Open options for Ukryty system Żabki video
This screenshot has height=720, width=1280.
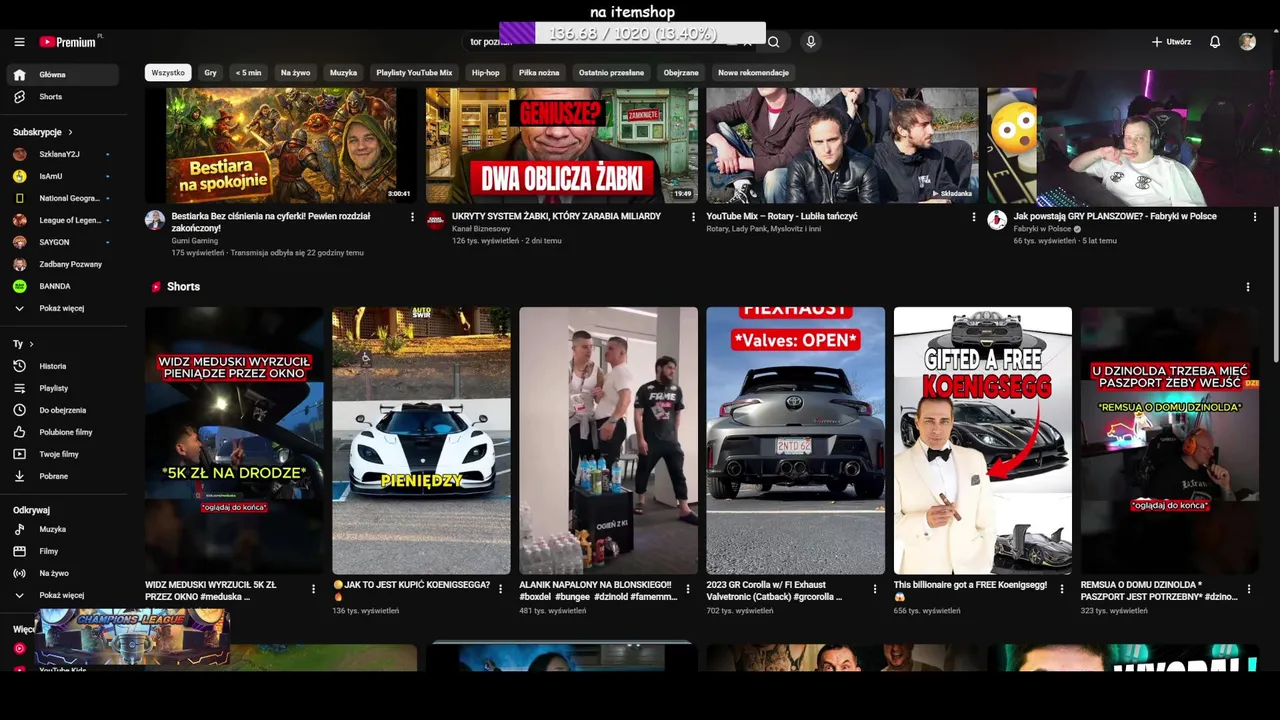coord(693,217)
